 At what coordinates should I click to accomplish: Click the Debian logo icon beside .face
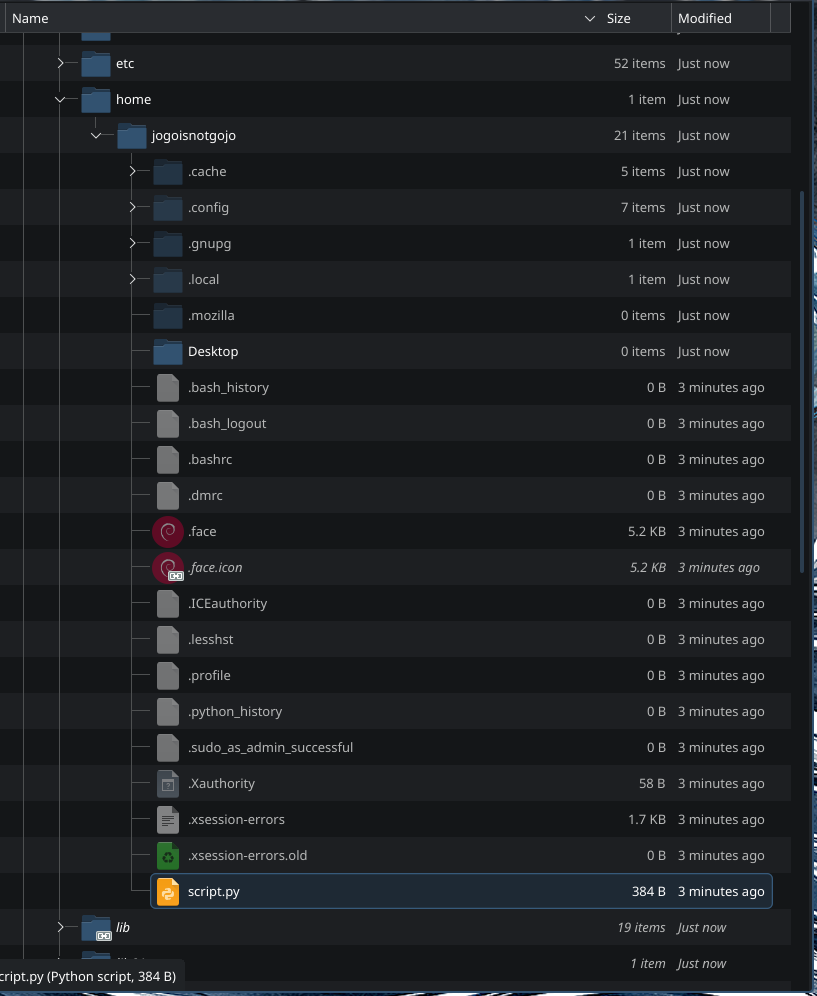point(167,531)
